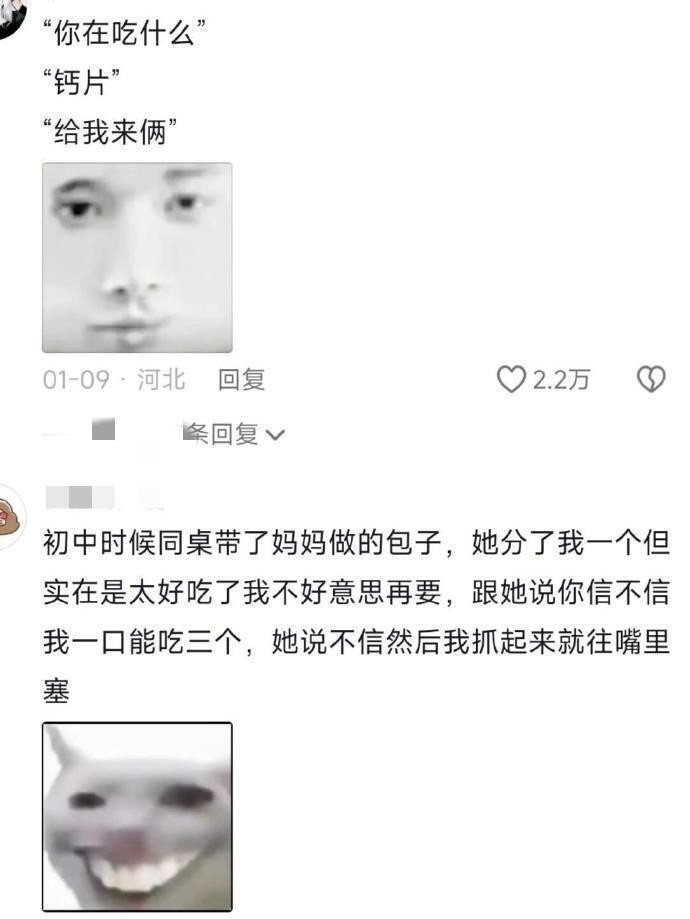Open the blurry human face meme image
690x919 pixels.
pos(137,257)
